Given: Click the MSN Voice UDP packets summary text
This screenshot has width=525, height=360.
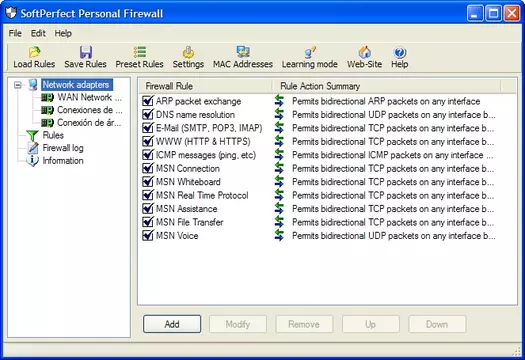Looking at the screenshot, I should tap(394, 236).
